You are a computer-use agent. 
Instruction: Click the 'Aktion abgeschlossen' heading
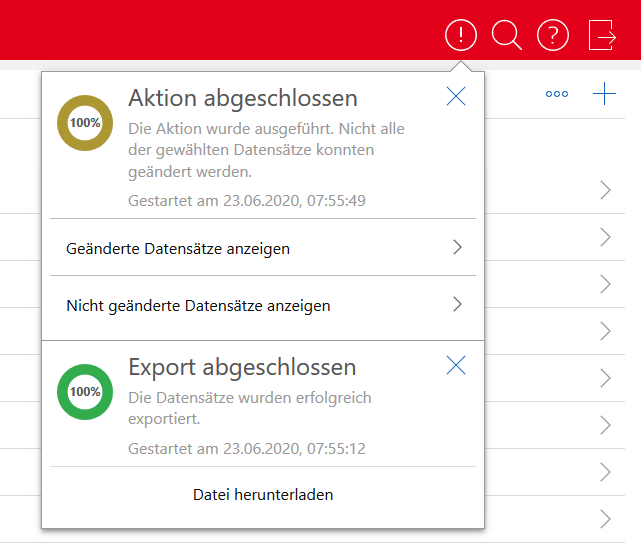(243, 98)
